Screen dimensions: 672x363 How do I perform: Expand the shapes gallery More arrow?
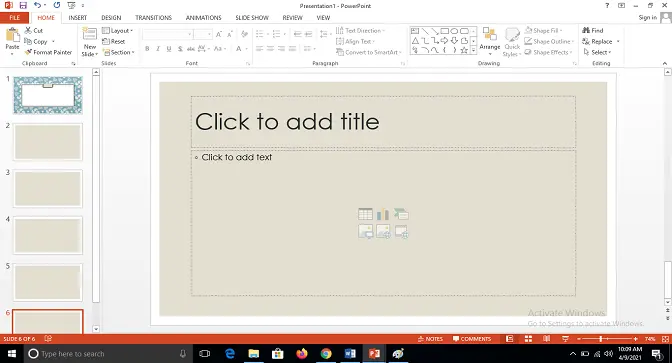point(474,51)
